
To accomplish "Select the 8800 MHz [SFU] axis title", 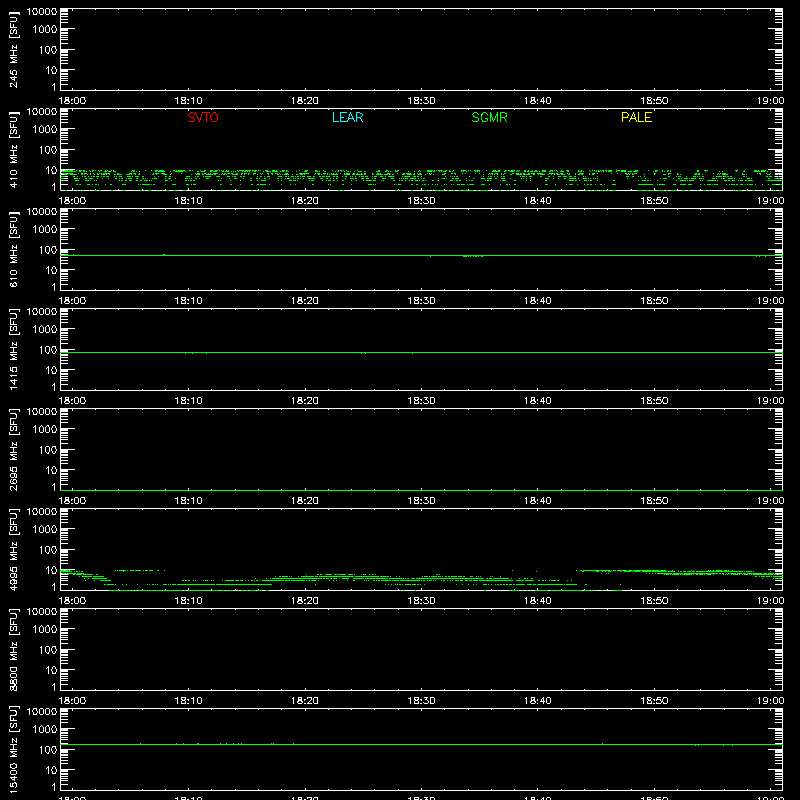I will pos(13,649).
